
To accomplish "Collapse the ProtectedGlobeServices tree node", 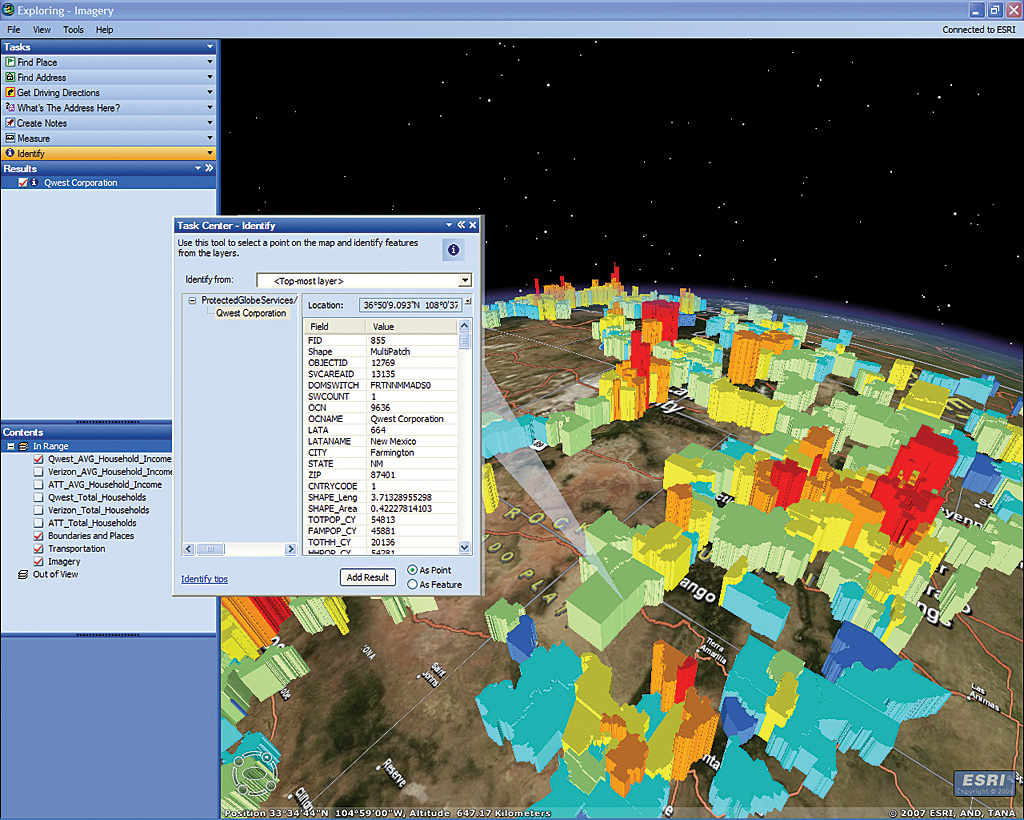I will [x=192, y=300].
